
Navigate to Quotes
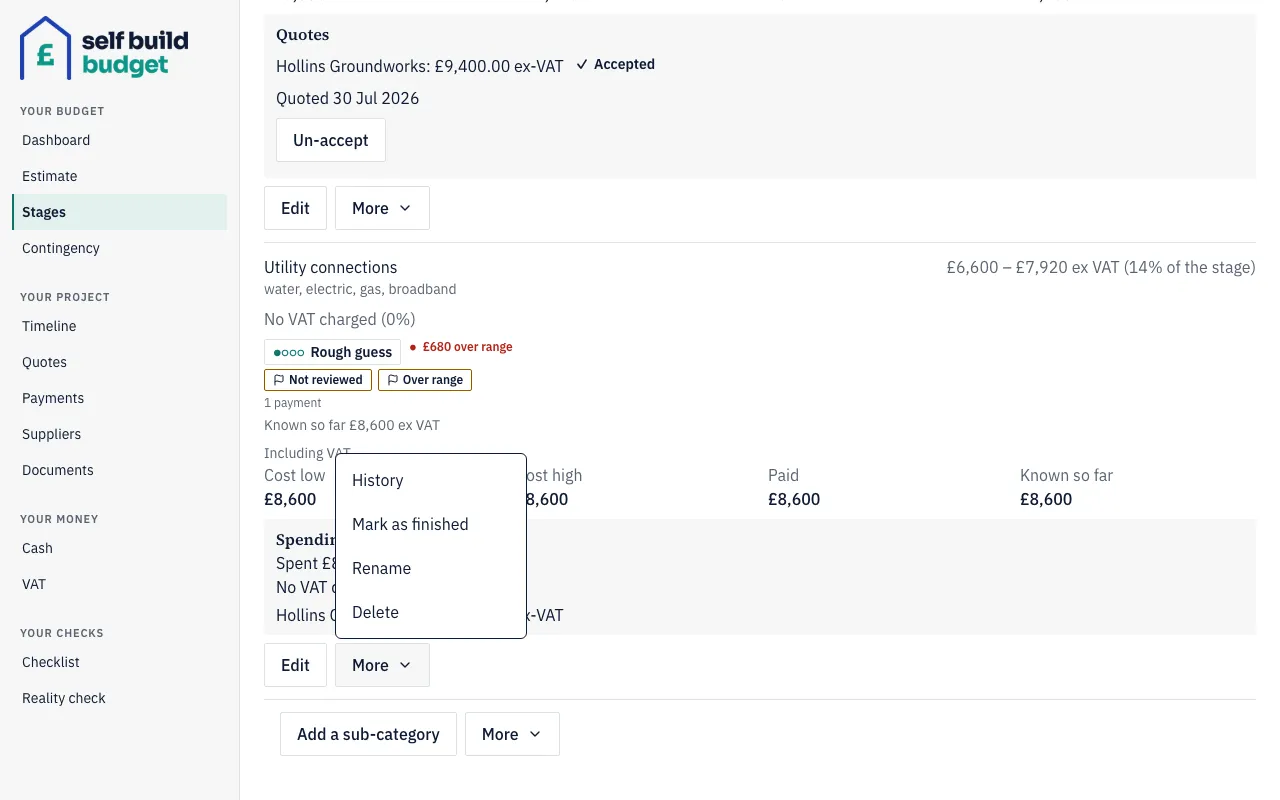[x=119, y=362]
